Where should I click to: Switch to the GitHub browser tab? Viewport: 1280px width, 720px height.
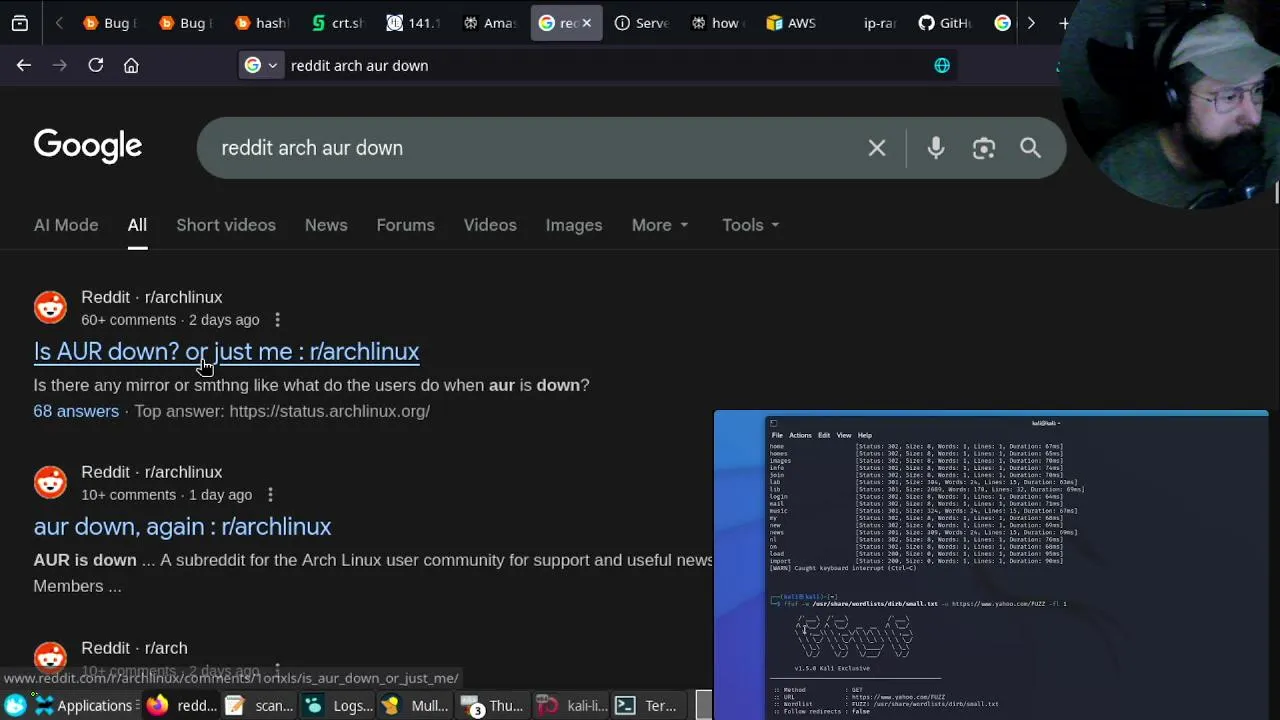[945, 23]
